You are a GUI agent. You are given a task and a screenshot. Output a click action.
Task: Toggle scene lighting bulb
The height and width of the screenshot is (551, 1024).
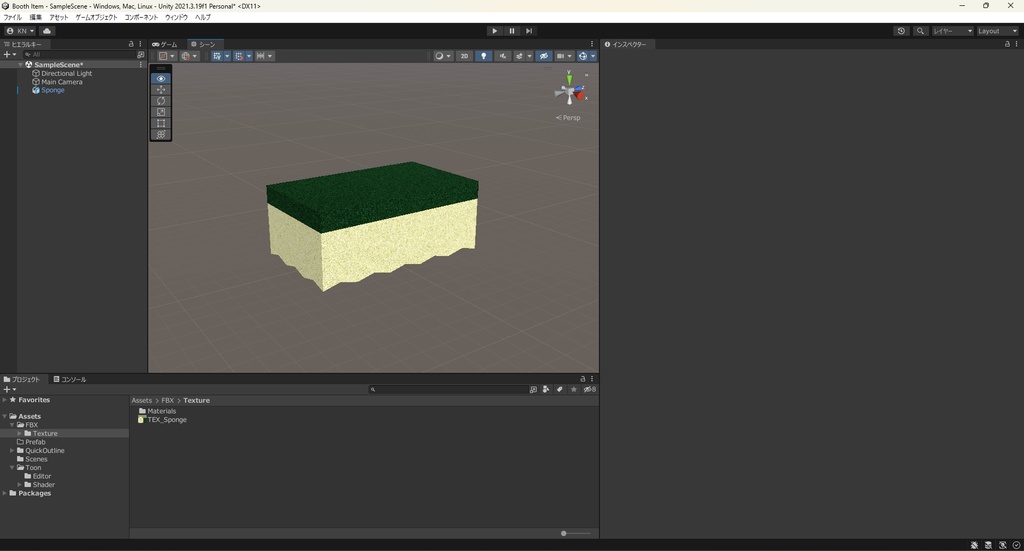(x=483, y=56)
